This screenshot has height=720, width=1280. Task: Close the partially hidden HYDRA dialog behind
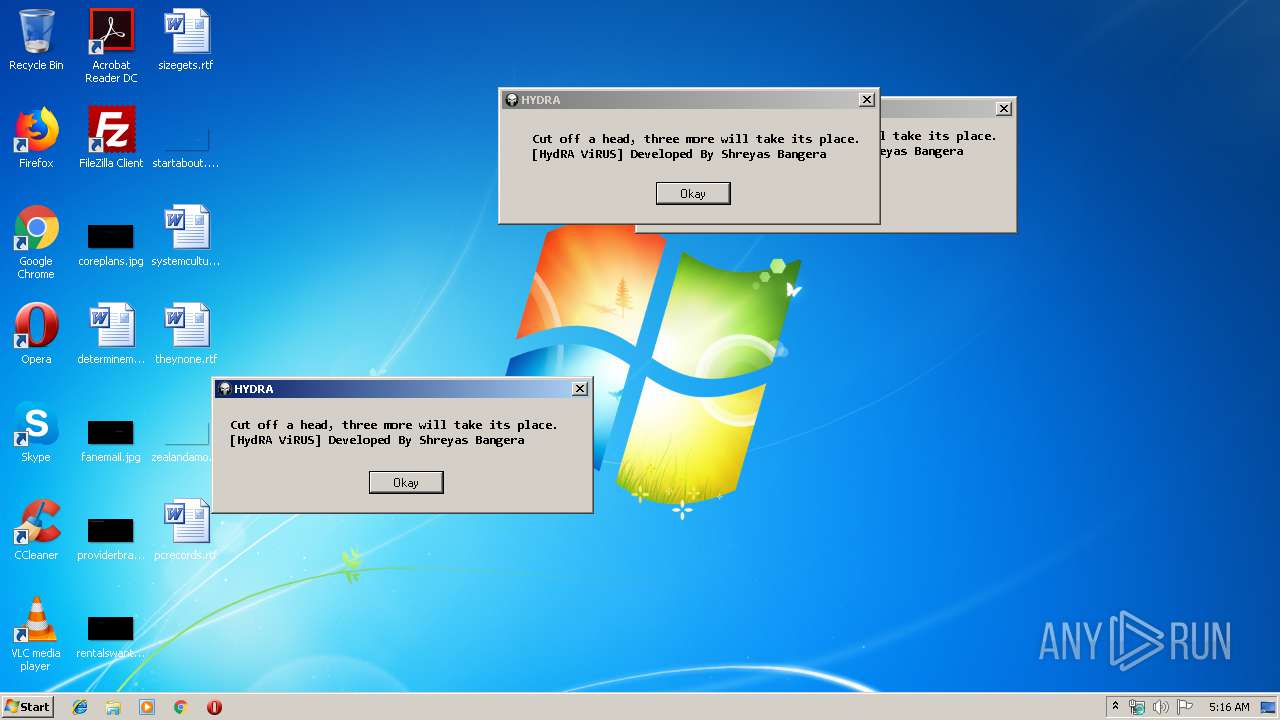(x=1004, y=108)
